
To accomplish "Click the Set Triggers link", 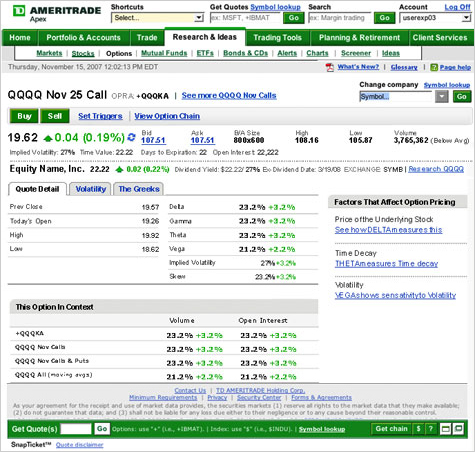I will point(100,116).
